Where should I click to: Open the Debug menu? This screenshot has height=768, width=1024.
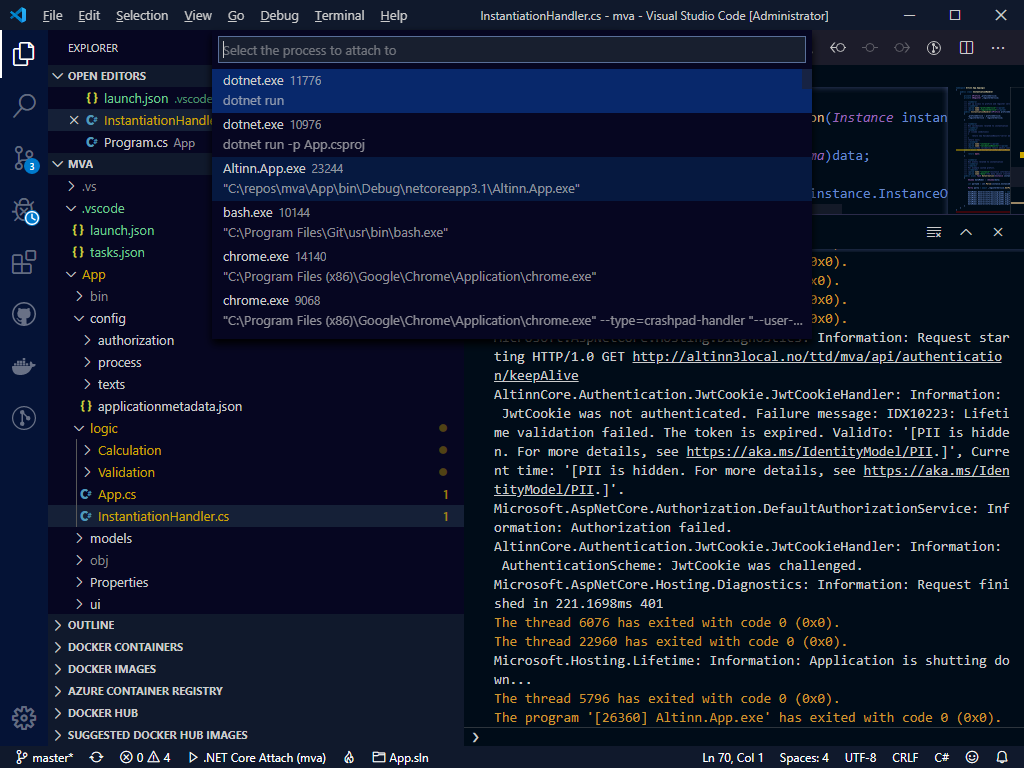(x=279, y=15)
